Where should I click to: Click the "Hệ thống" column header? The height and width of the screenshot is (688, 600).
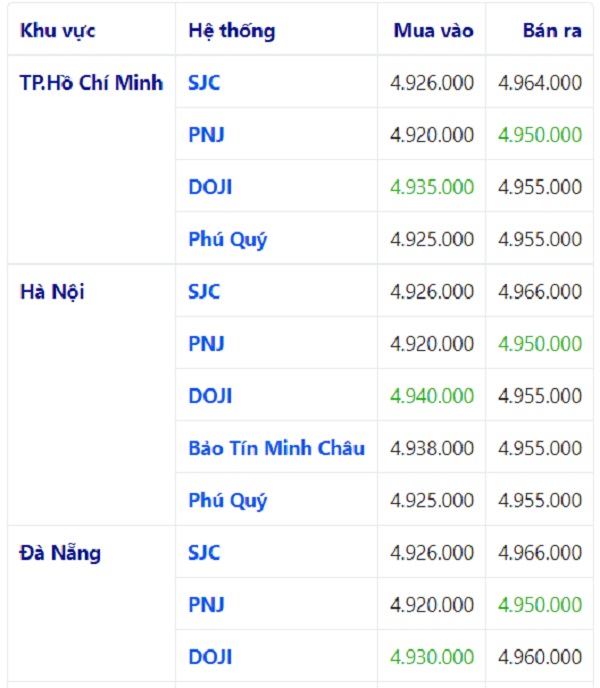tap(231, 30)
